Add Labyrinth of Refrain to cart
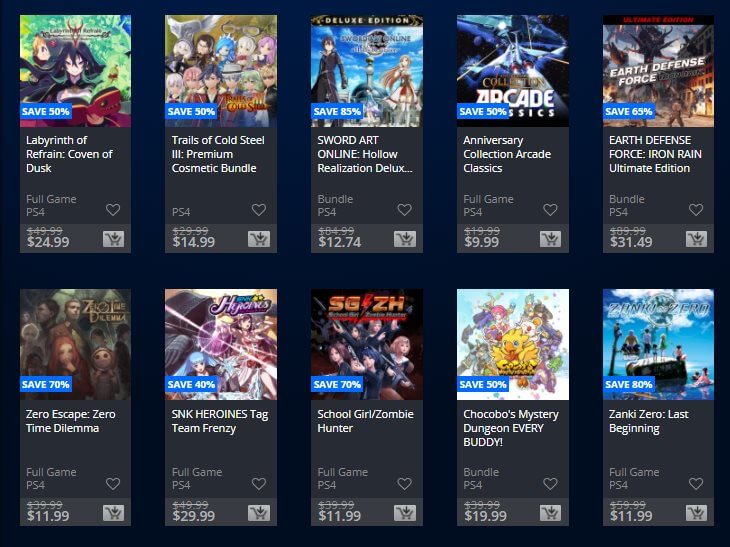730x547 pixels. [113, 239]
